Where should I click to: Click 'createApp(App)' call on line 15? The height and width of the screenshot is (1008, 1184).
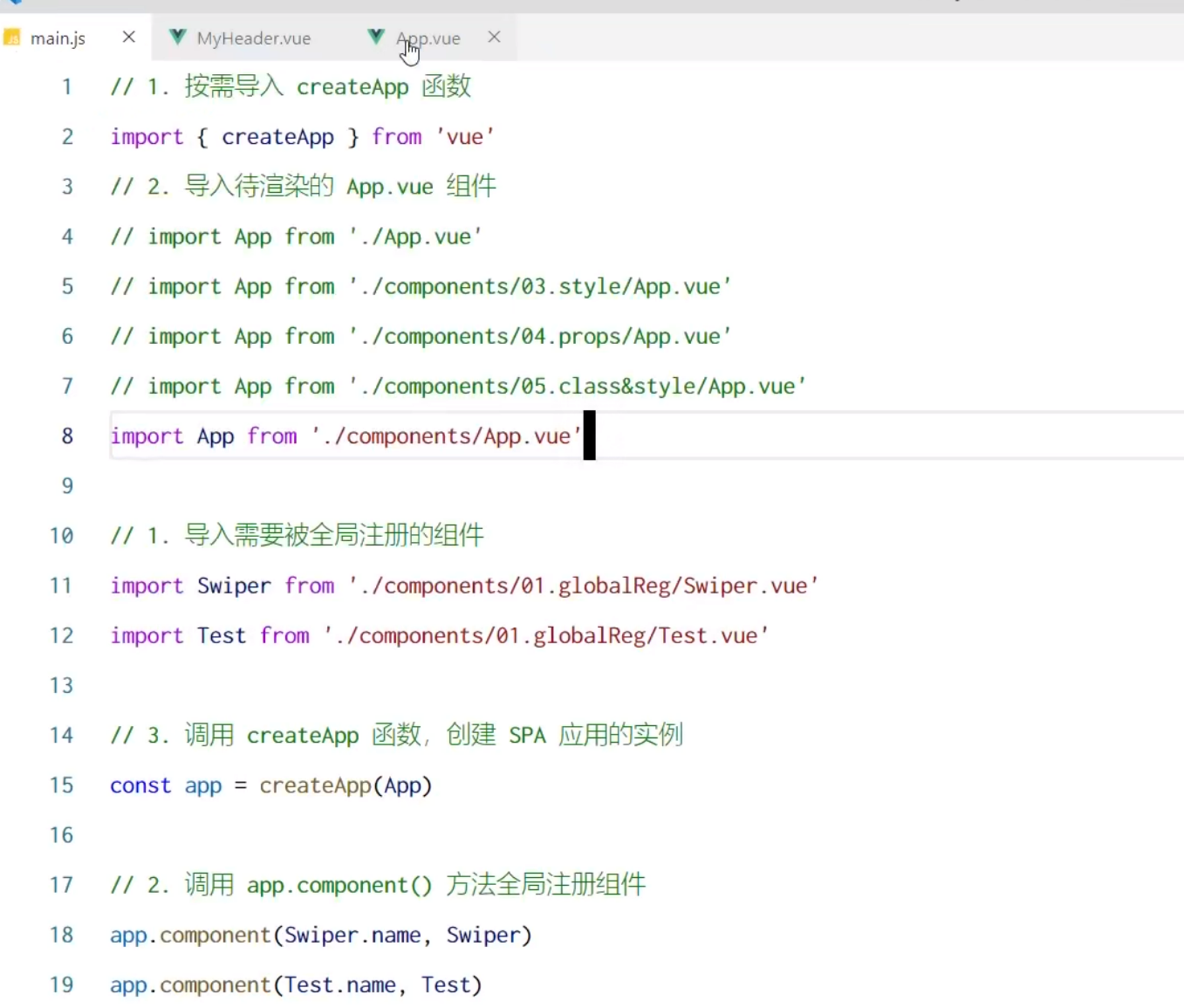tap(346, 785)
